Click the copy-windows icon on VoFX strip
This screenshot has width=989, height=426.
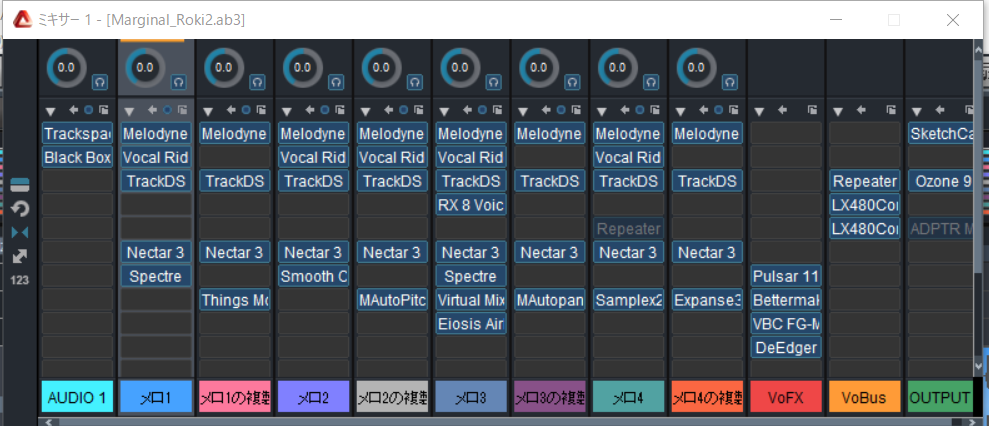coord(813,110)
